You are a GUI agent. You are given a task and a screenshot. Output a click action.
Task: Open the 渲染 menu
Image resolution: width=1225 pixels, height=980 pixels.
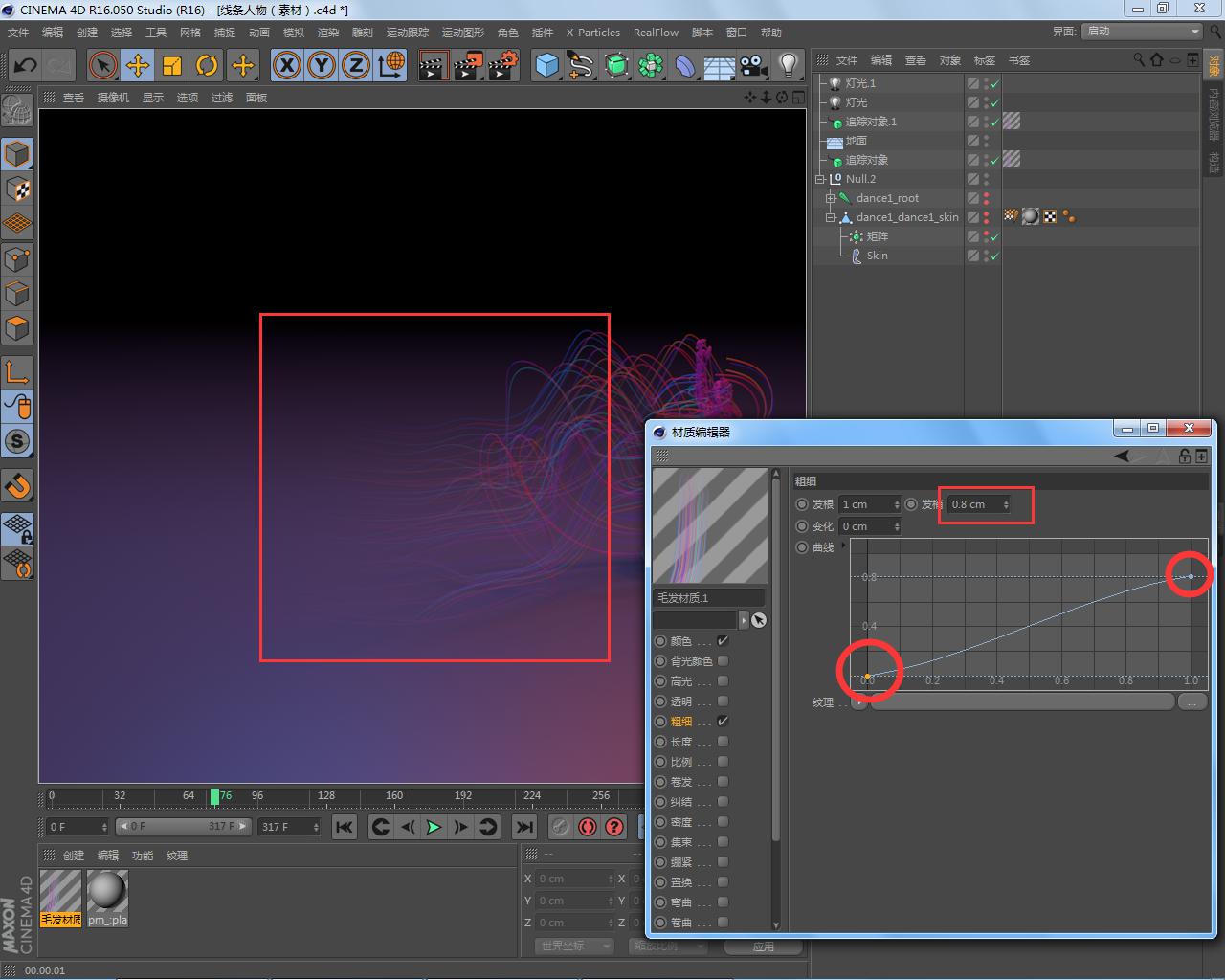[x=328, y=33]
